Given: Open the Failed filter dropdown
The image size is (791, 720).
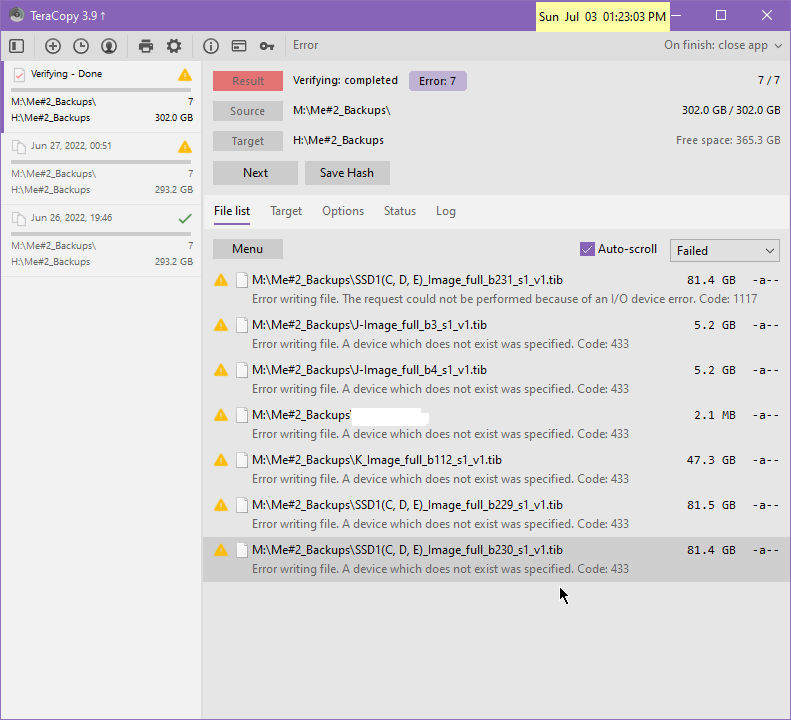Looking at the screenshot, I should [724, 250].
